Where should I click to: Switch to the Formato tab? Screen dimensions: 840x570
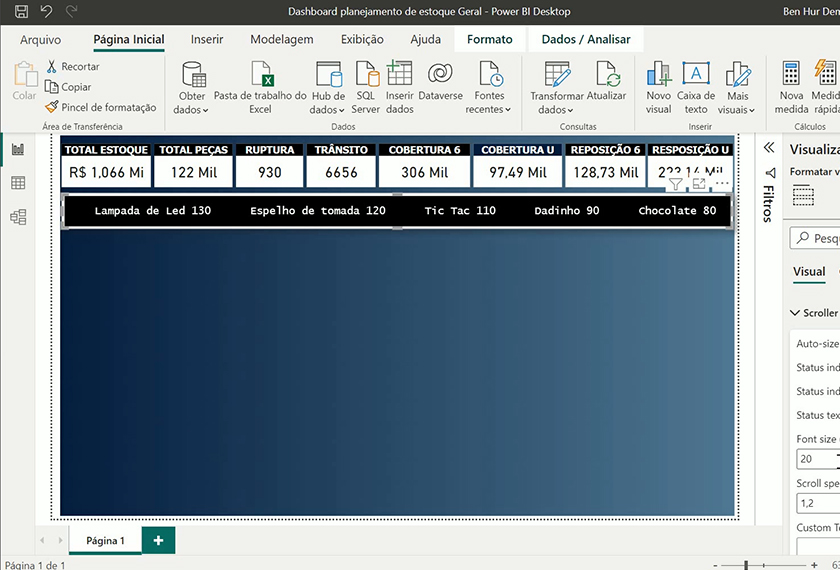489,39
